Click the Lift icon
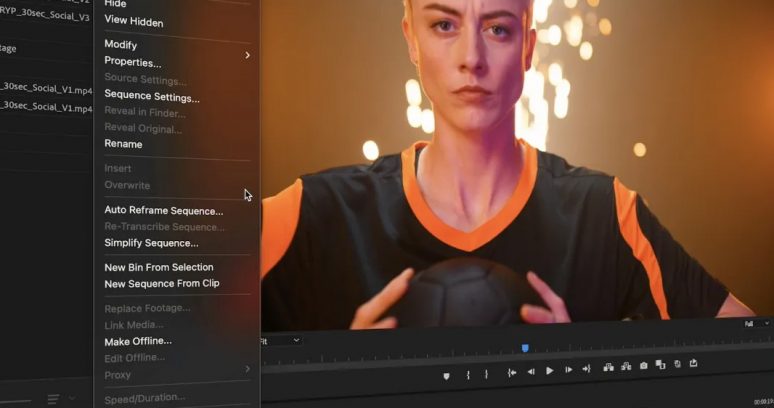The height and width of the screenshot is (408, 774). coord(608,367)
